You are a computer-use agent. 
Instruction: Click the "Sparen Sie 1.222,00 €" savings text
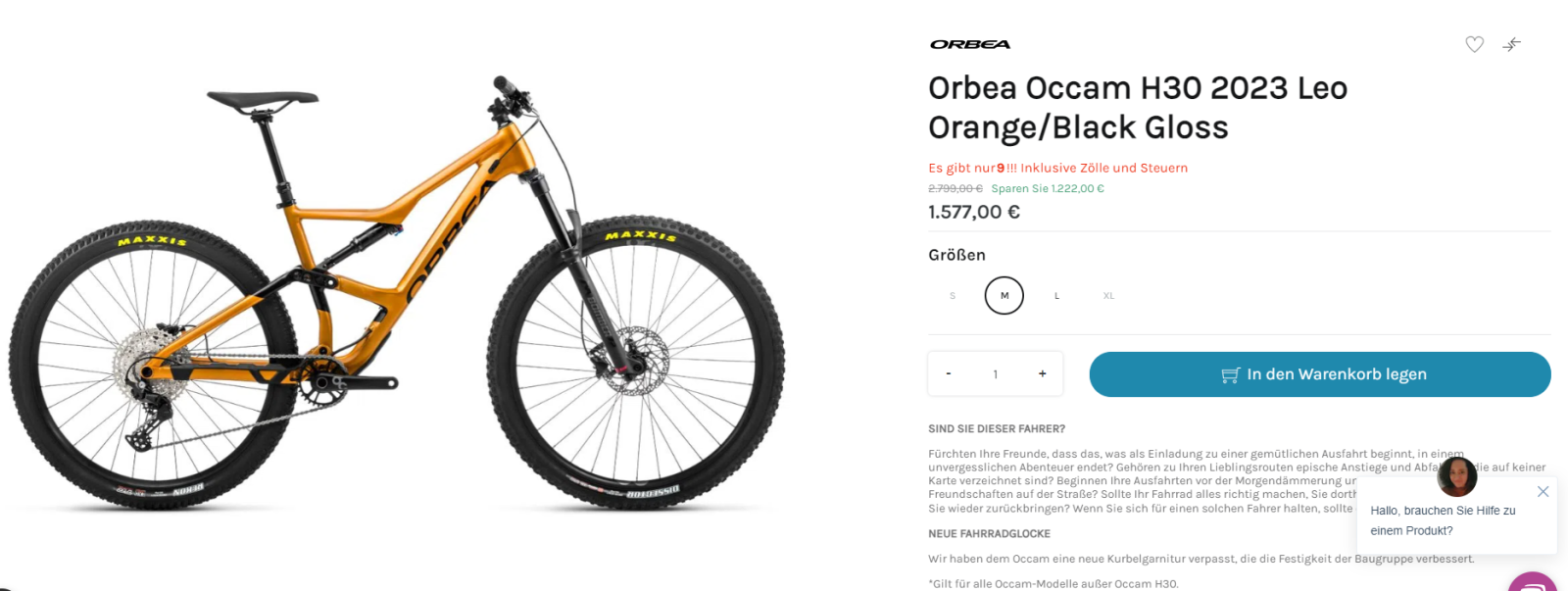[1048, 189]
